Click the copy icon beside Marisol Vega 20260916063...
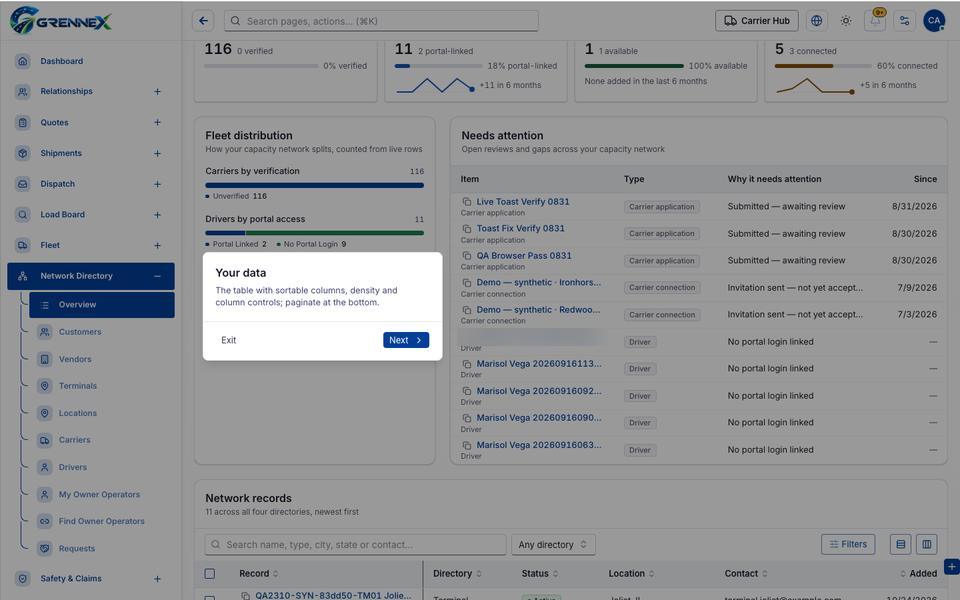Viewport: 960px width, 600px height. pyautogui.click(x=467, y=445)
